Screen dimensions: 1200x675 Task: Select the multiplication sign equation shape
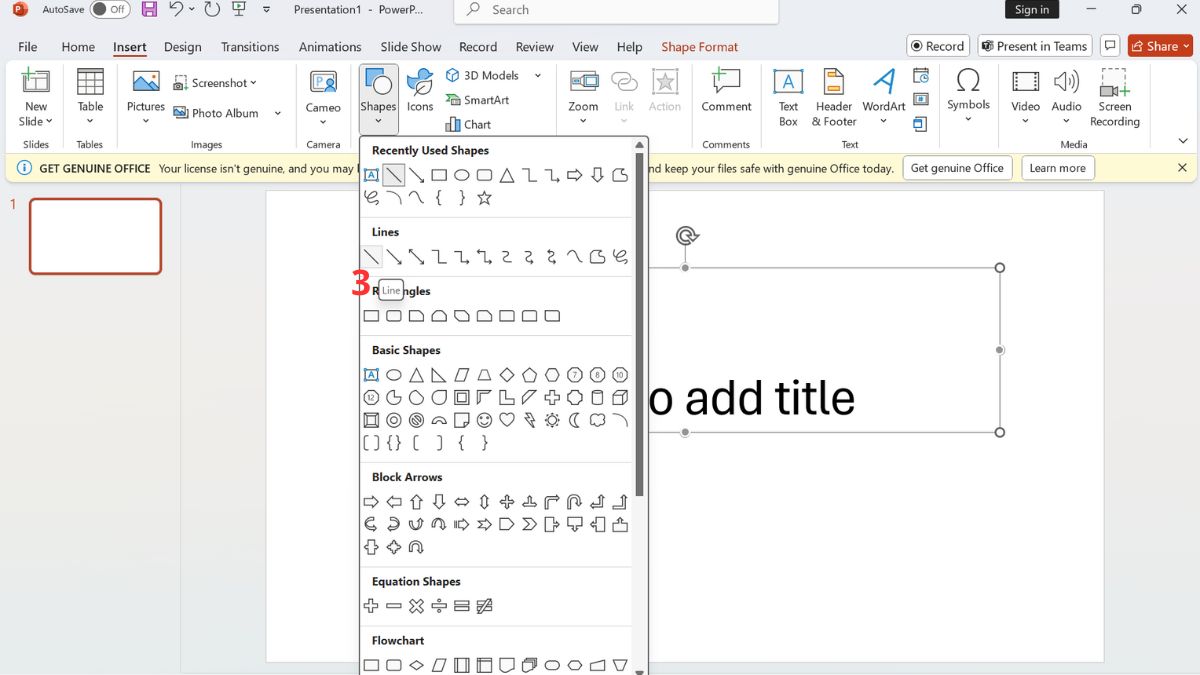(416, 606)
